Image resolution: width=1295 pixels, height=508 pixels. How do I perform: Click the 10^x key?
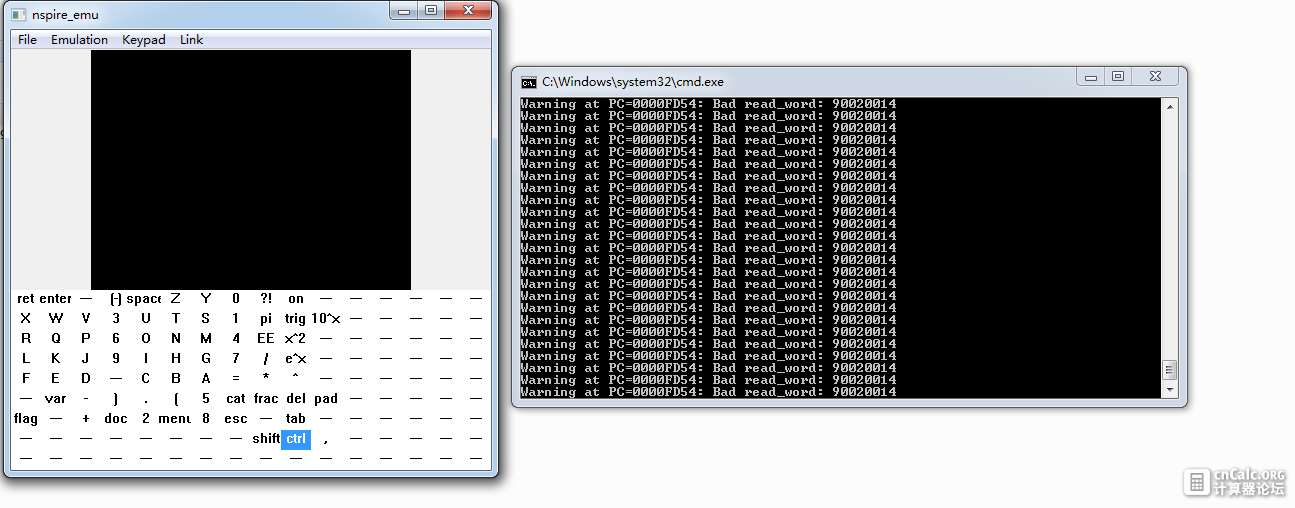coord(326,319)
